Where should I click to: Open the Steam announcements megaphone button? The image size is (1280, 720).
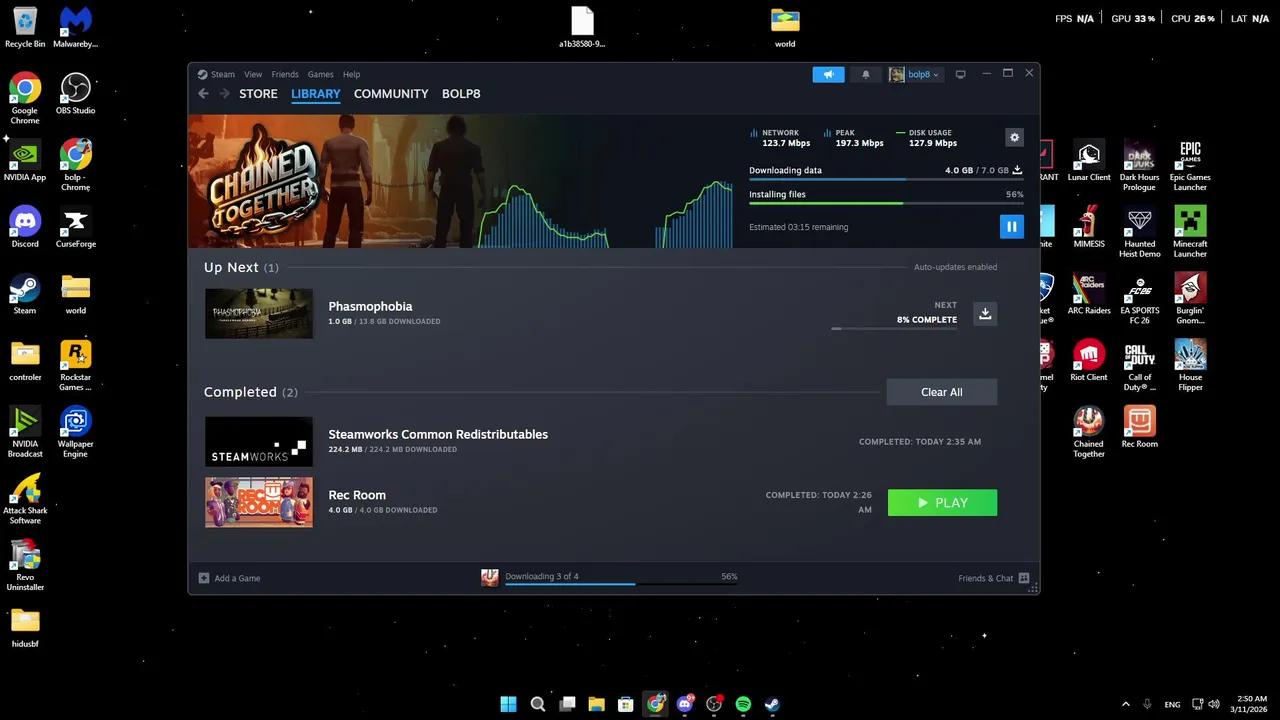click(x=828, y=74)
